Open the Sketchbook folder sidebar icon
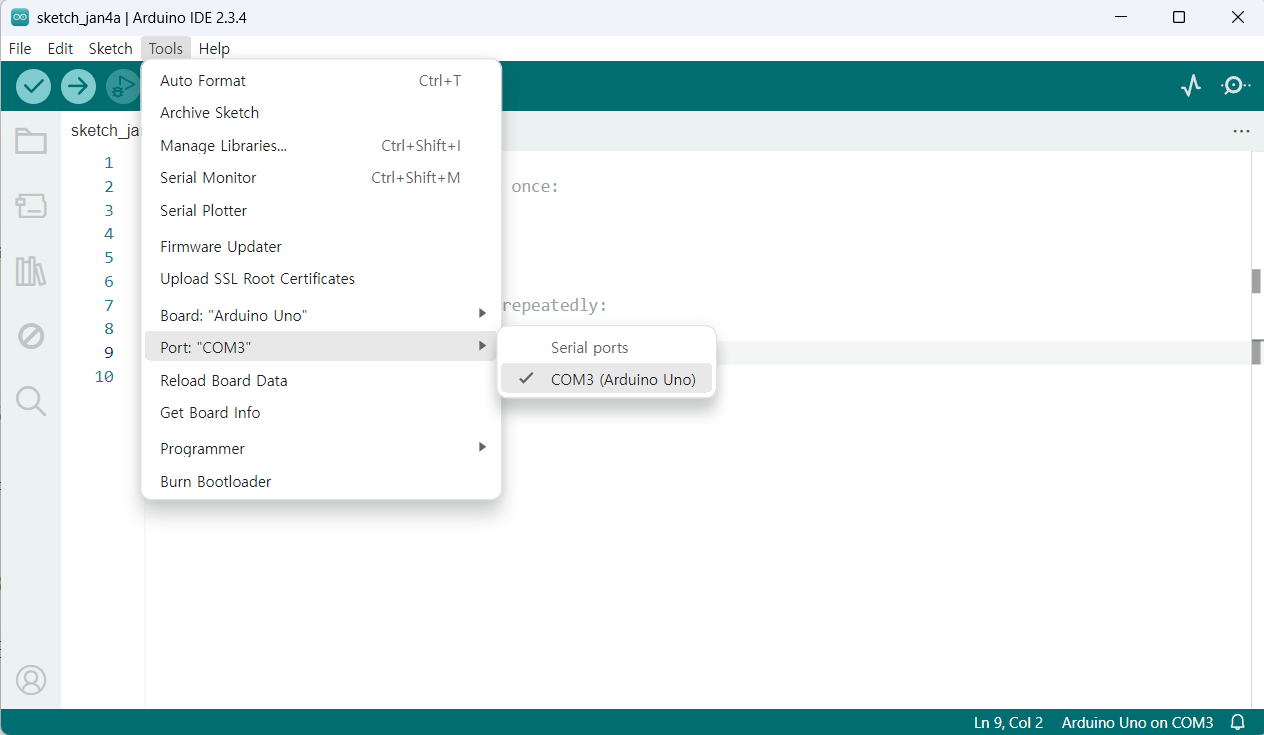This screenshot has width=1264, height=735. click(31, 141)
